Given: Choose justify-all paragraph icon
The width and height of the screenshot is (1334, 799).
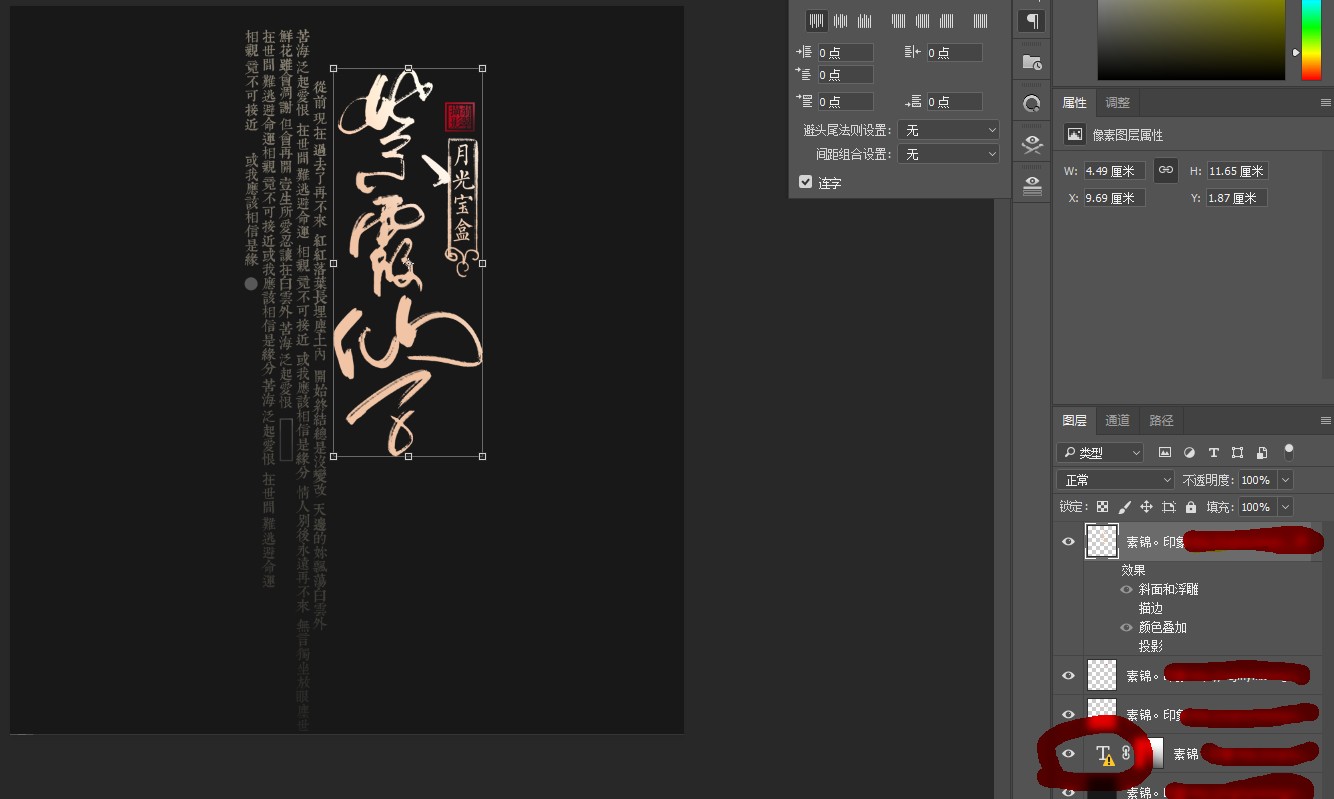Looking at the screenshot, I should click(981, 20).
